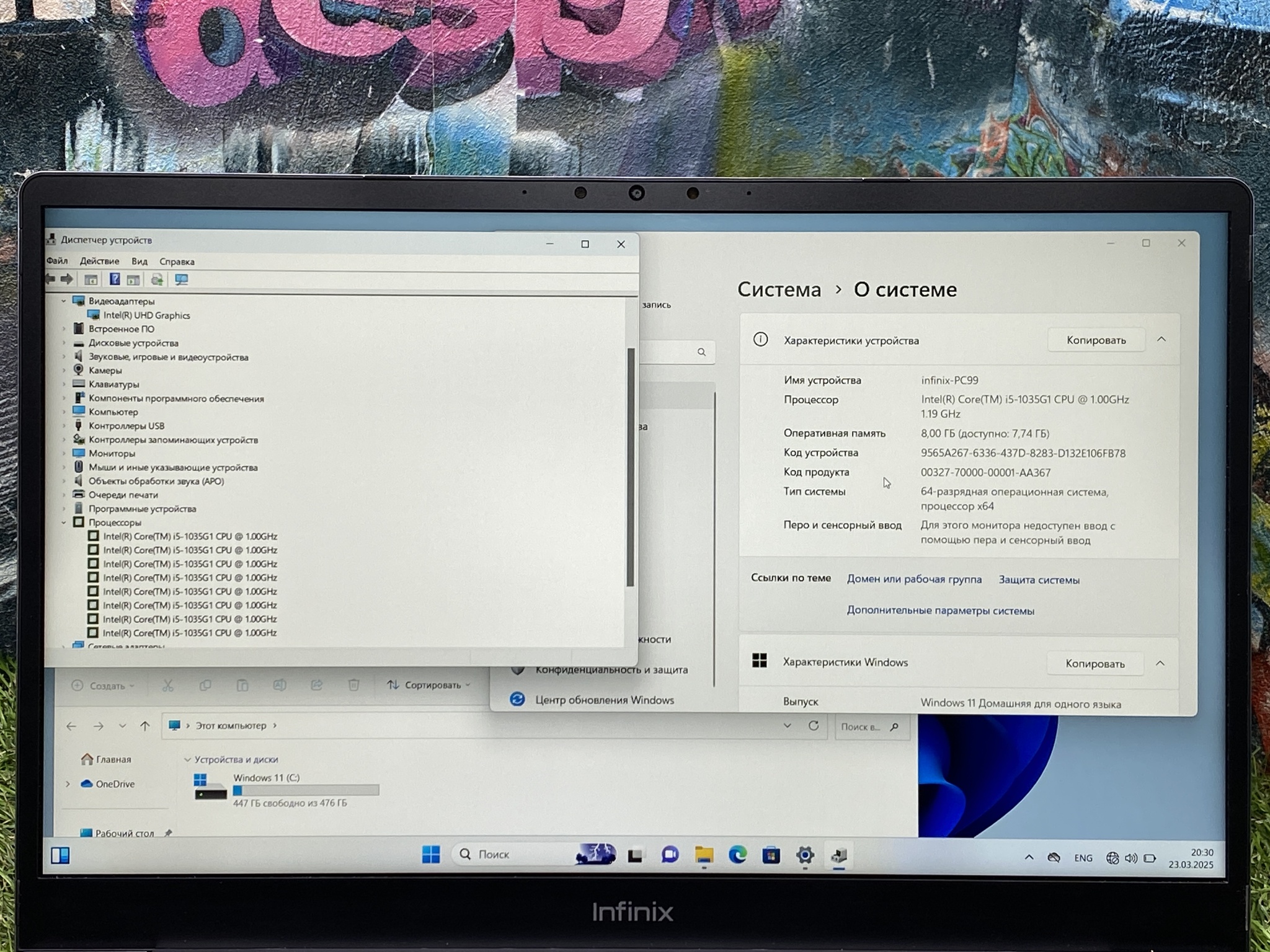
Task: Open Microsoft Edge from the taskbar
Action: pyautogui.click(x=737, y=855)
